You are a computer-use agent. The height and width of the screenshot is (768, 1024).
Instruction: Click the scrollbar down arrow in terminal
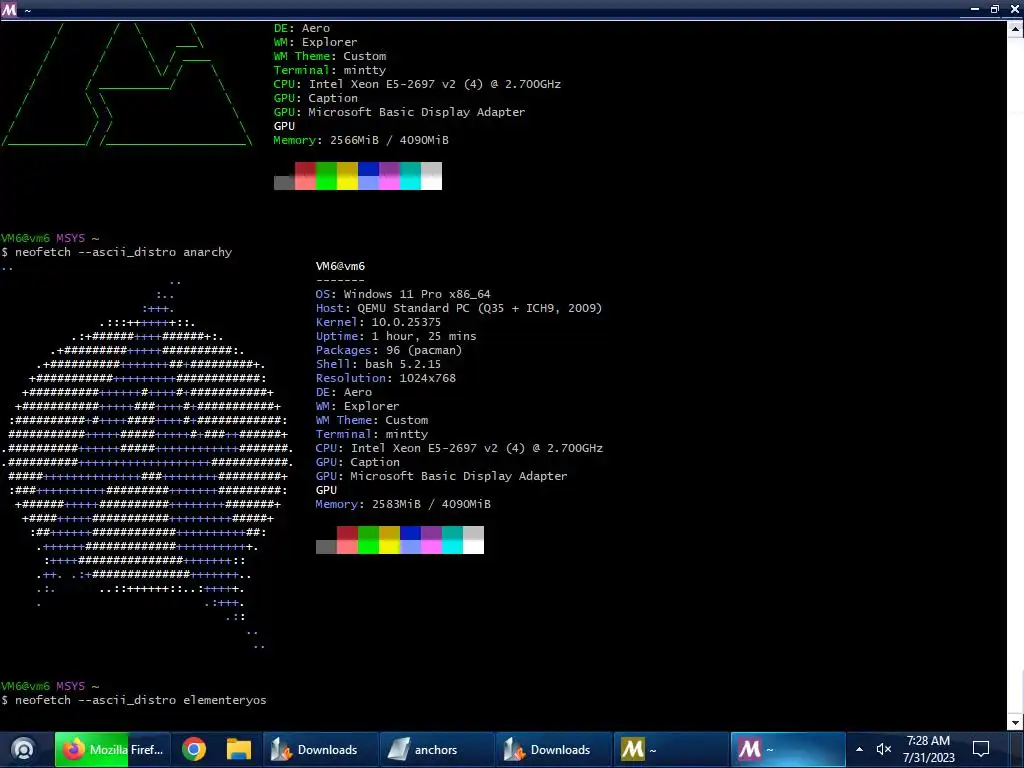click(x=1016, y=722)
